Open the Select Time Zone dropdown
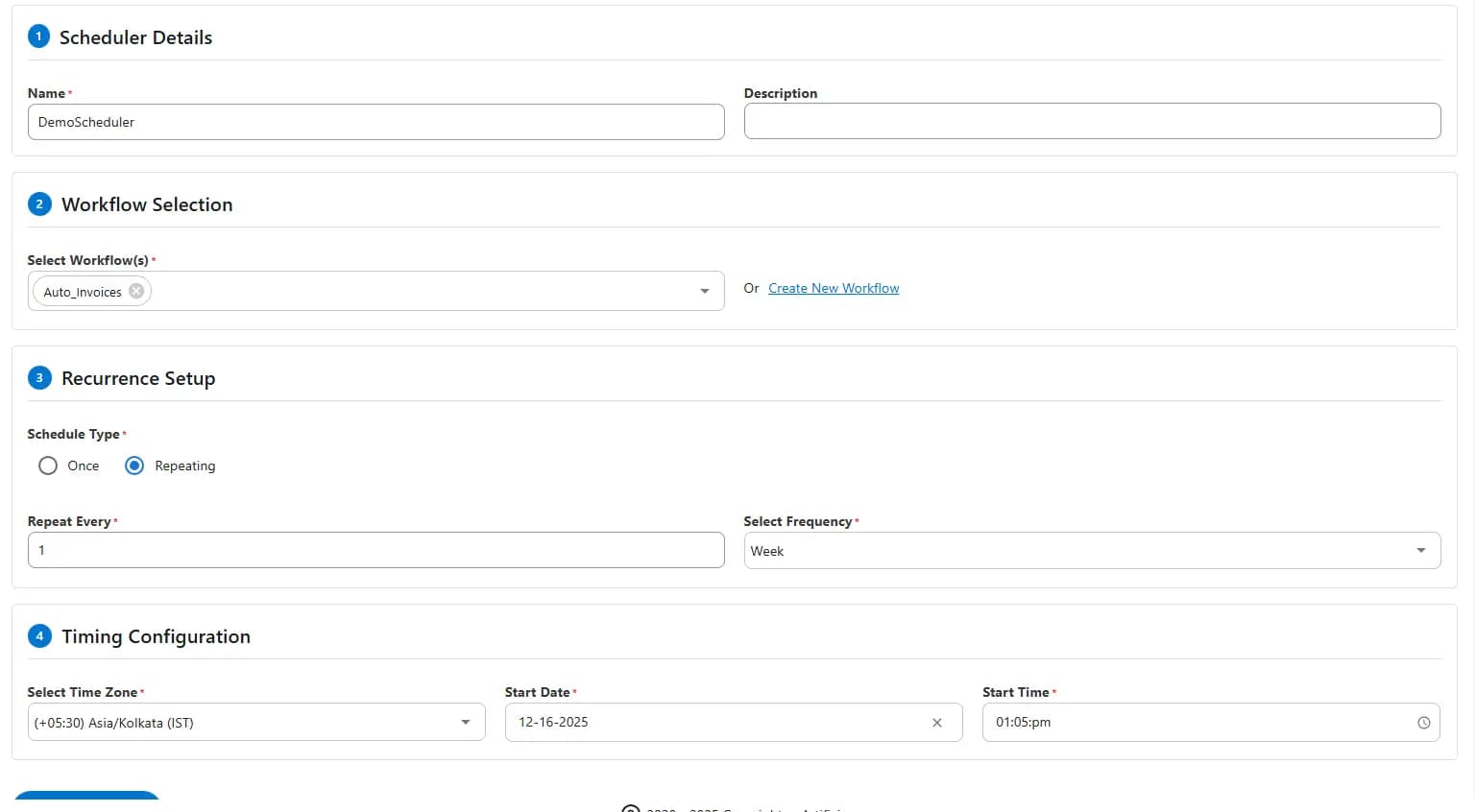The width and height of the screenshot is (1476, 812). pyautogui.click(x=466, y=722)
